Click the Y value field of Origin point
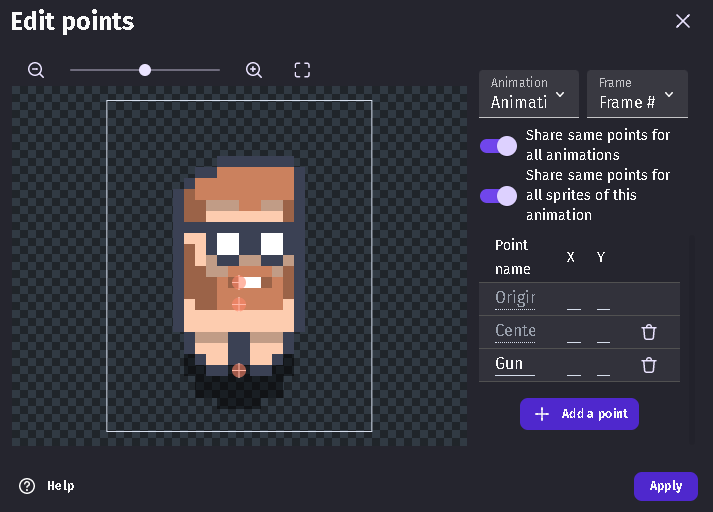 (x=604, y=300)
